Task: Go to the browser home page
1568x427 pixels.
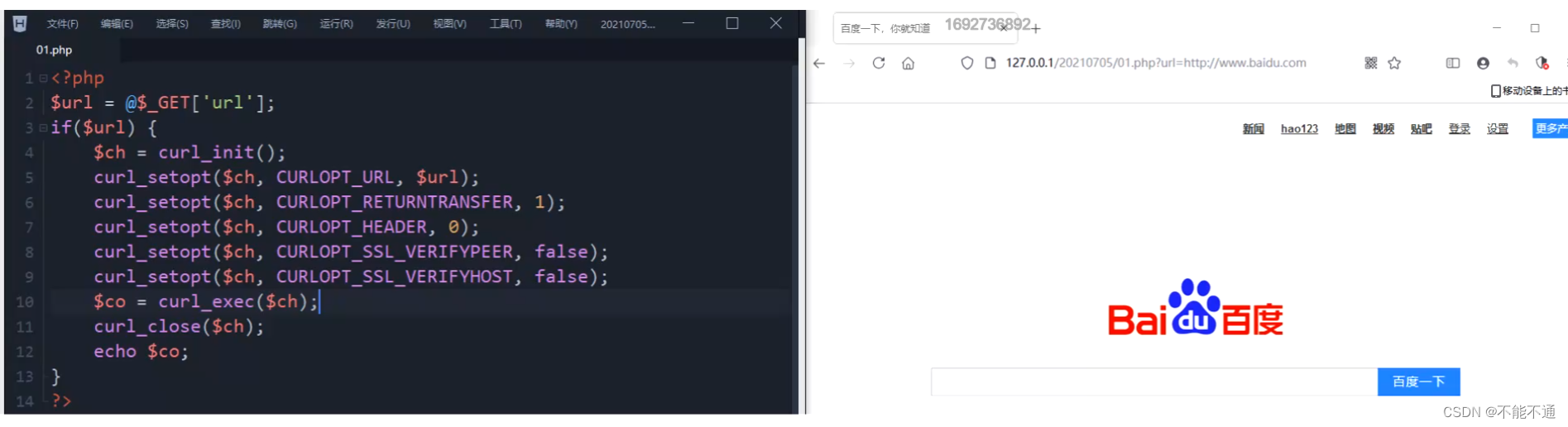Action: click(x=909, y=63)
